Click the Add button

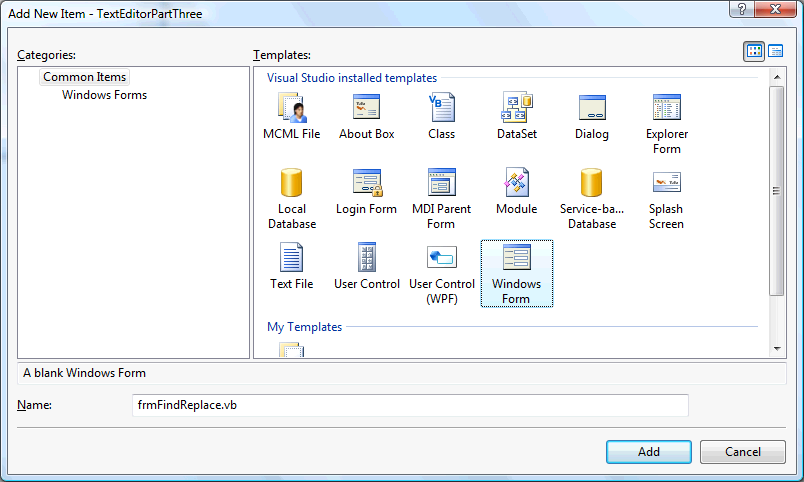click(649, 452)
